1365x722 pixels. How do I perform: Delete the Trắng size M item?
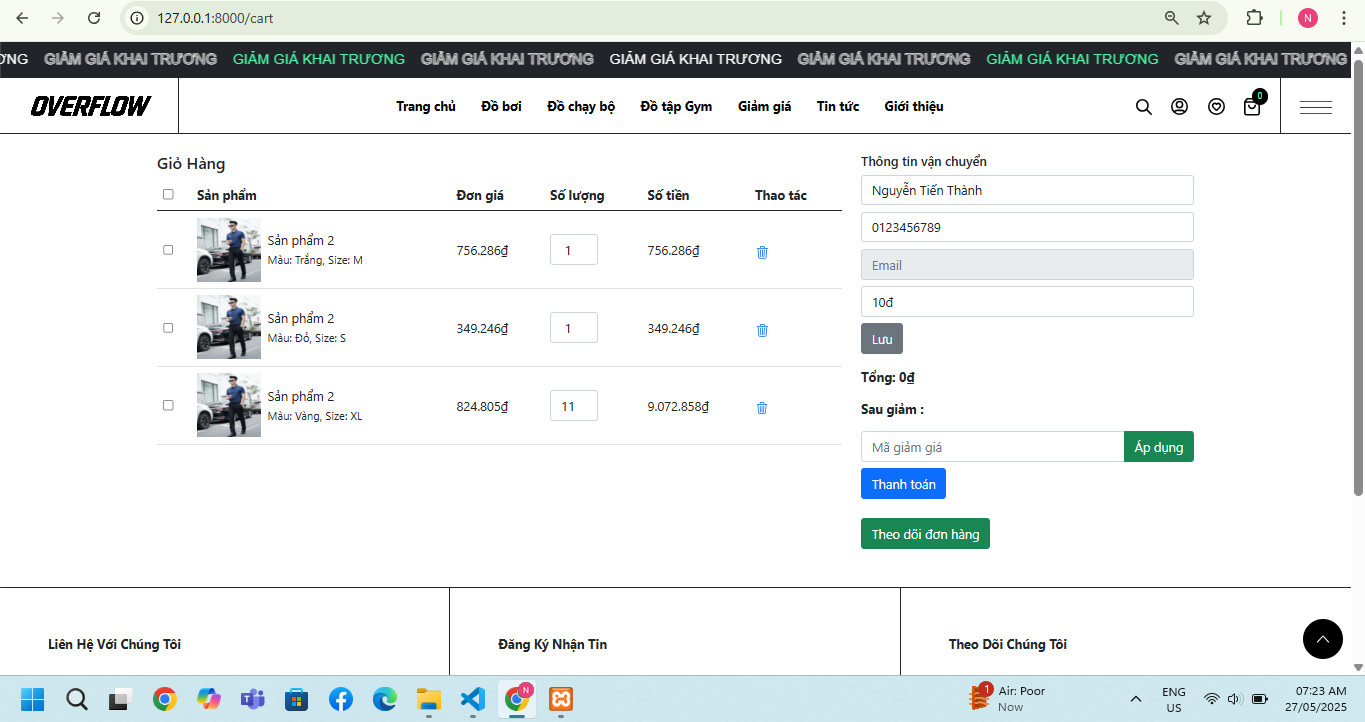[762, 252]
